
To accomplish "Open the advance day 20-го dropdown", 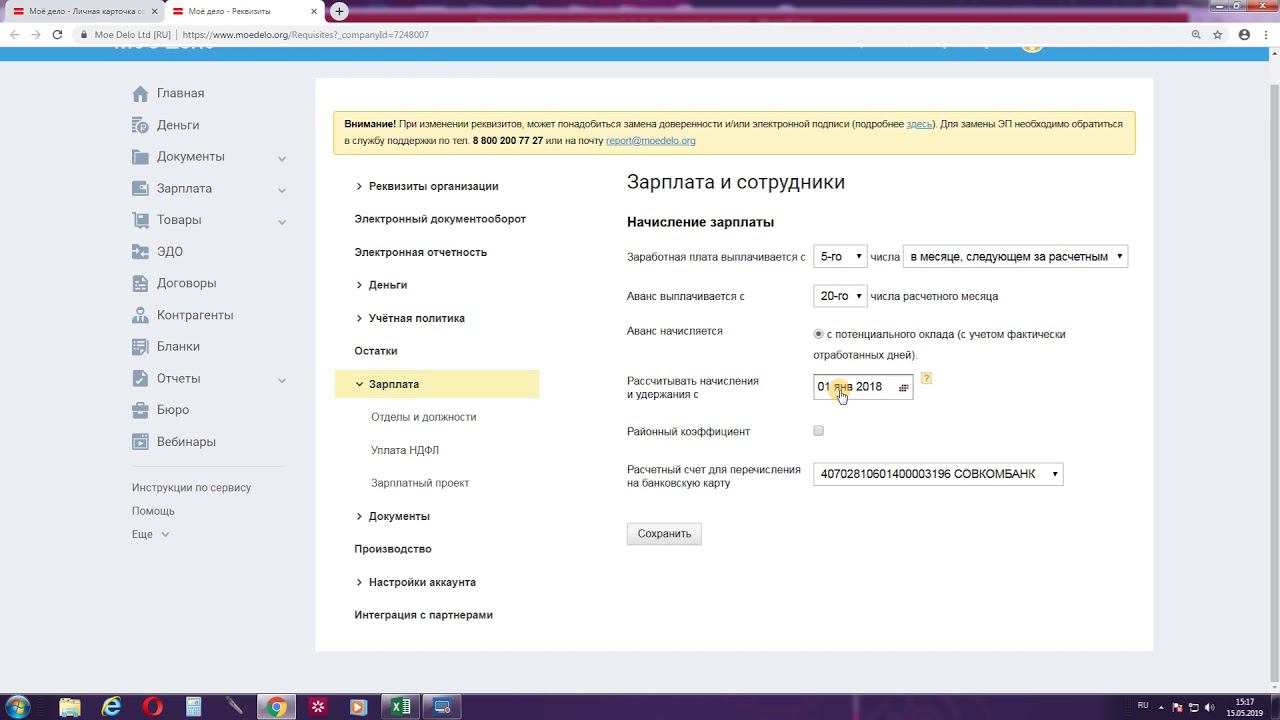I will [x=840, y=296].
